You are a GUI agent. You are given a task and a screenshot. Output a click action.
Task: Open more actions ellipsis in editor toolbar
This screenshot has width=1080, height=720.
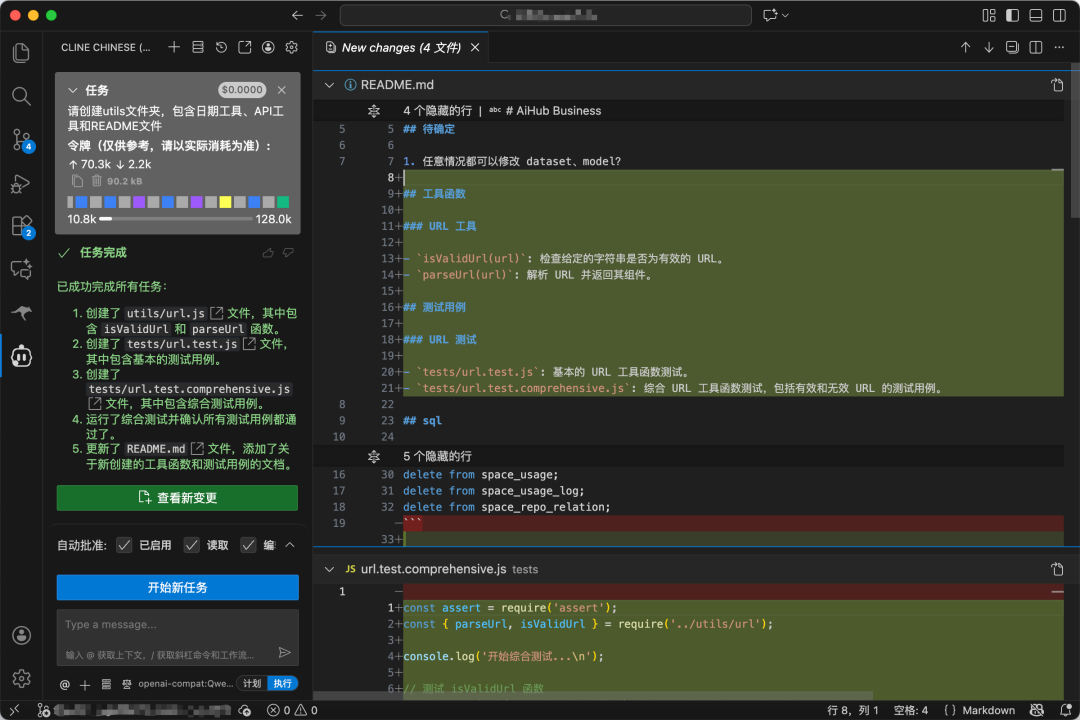1059,47
